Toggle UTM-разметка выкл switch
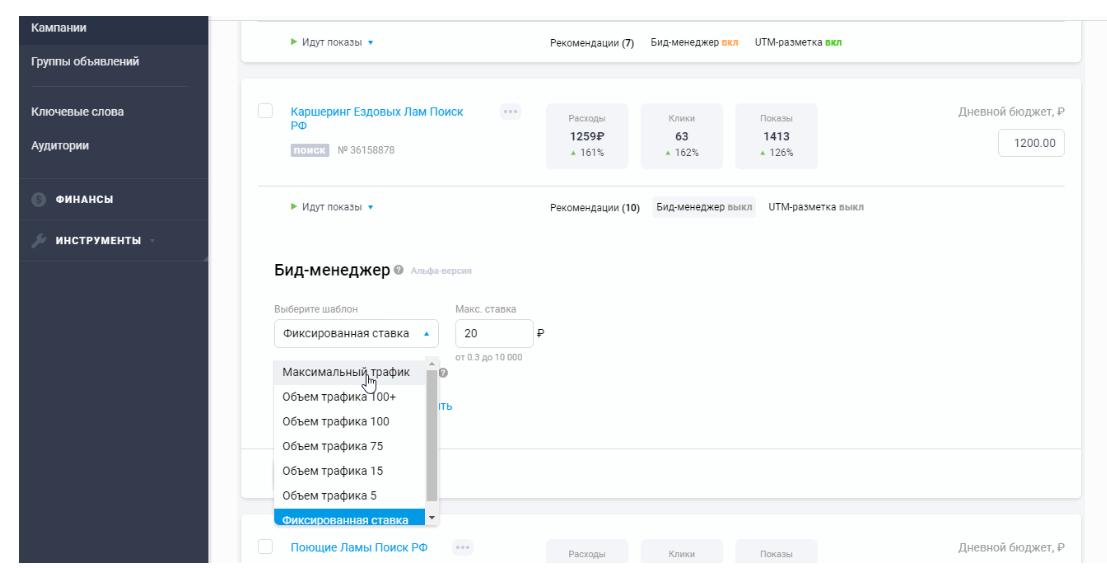The width and height of the screenshot is (1107, 568). 815,207
